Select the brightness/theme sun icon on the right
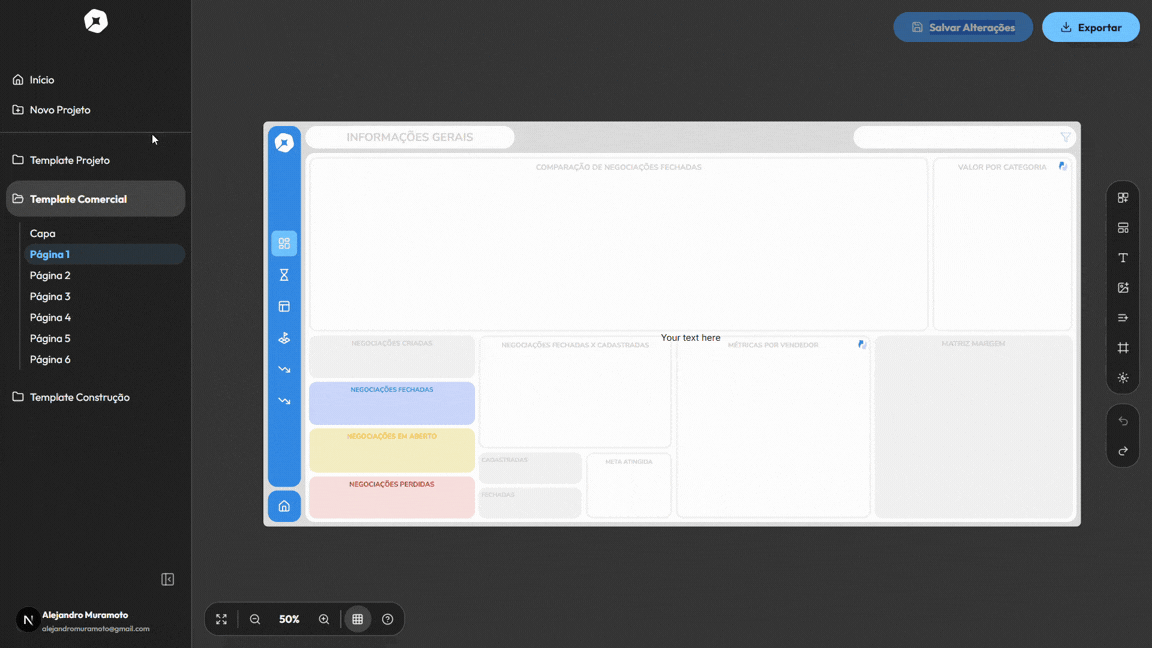 [x=1122, y=377]
